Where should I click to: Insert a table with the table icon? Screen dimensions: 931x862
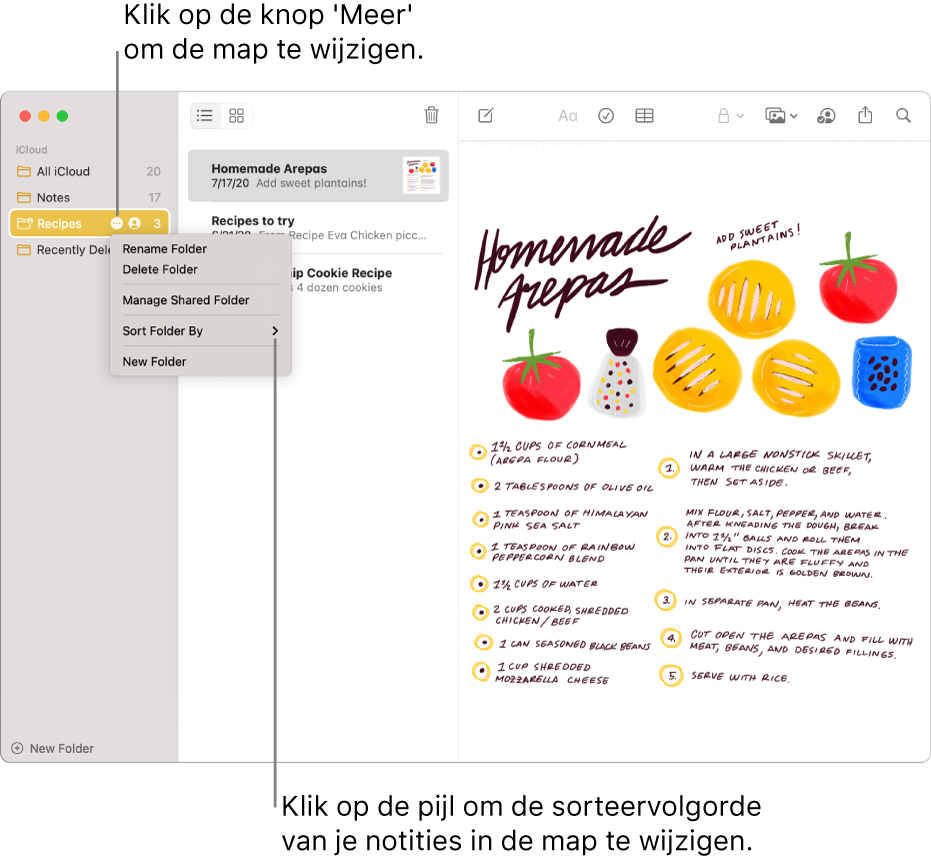point(644,116)
